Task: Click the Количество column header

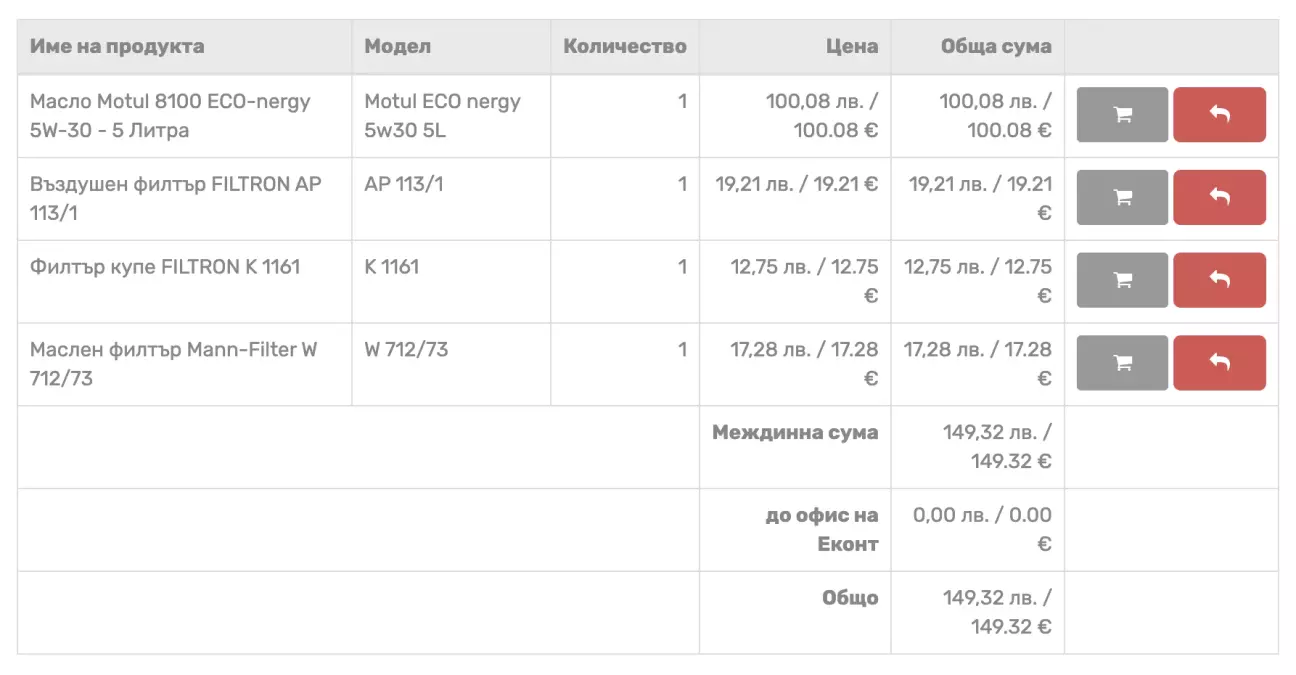Action: click(x=625, y=46)
